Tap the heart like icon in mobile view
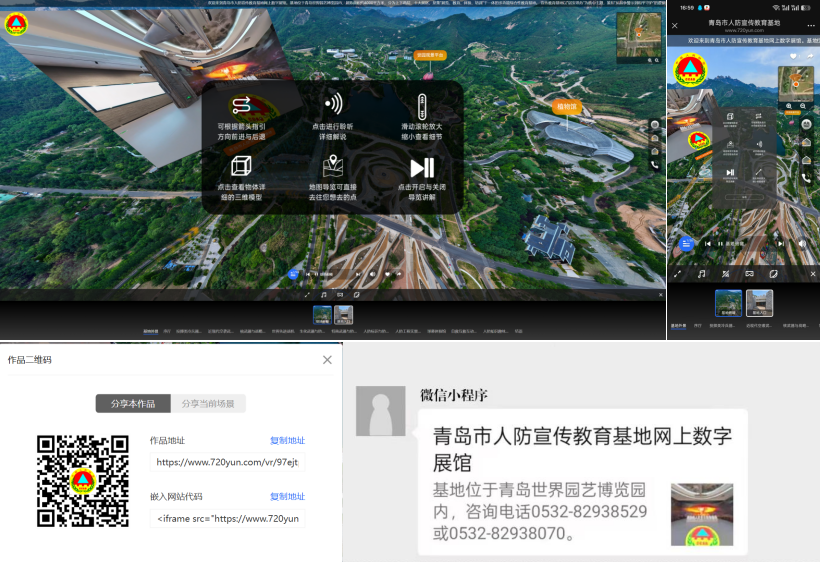The image size is (820, 562). [793, 56]
